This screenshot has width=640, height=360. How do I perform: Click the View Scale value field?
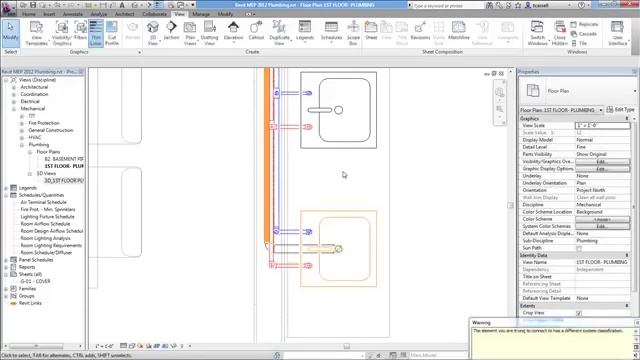(602, 126)
